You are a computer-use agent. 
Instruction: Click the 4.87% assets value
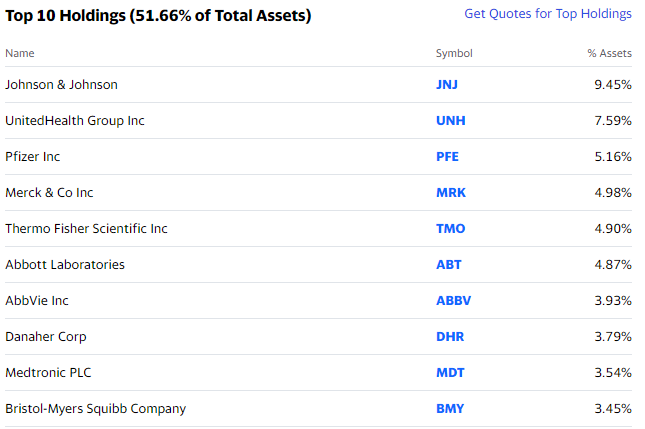click(613, 264)
